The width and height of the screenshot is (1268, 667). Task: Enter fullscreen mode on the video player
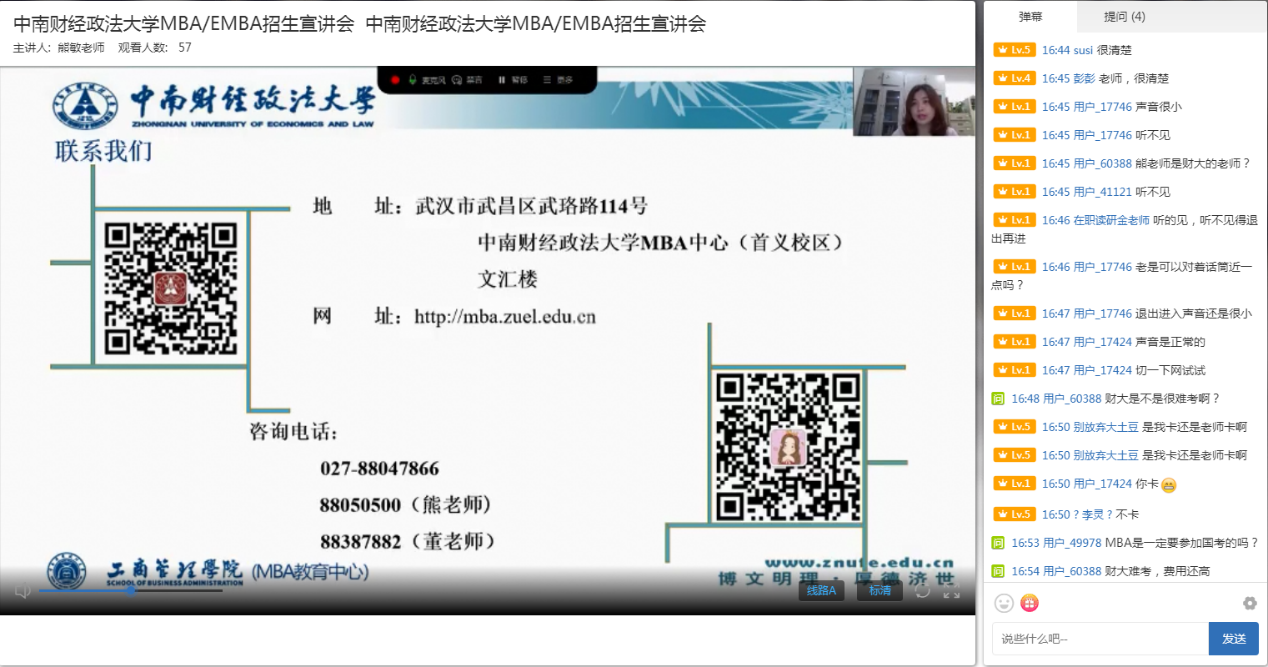point(951,592)
